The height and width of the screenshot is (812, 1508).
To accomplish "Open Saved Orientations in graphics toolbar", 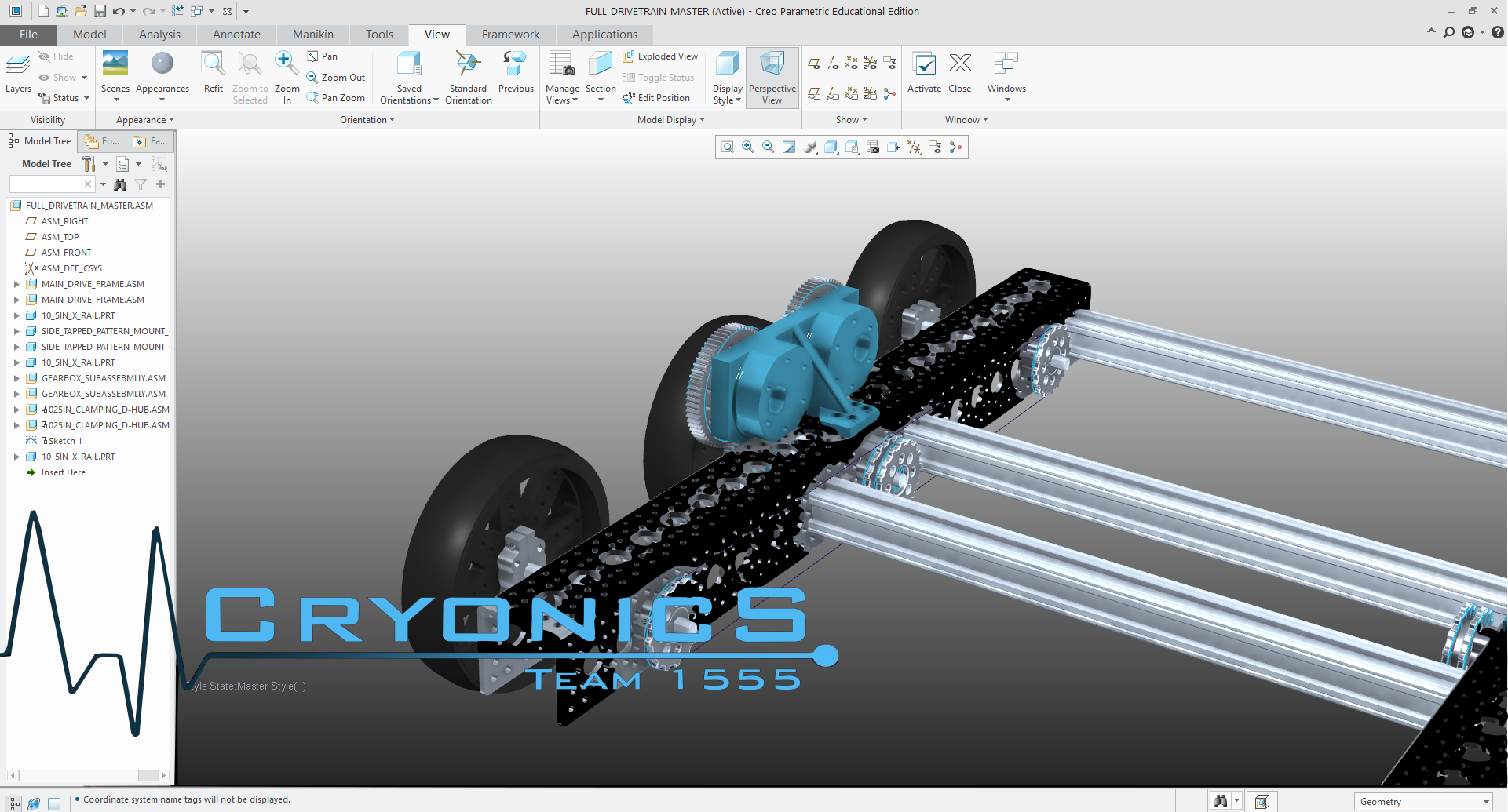I will [852, 147].
